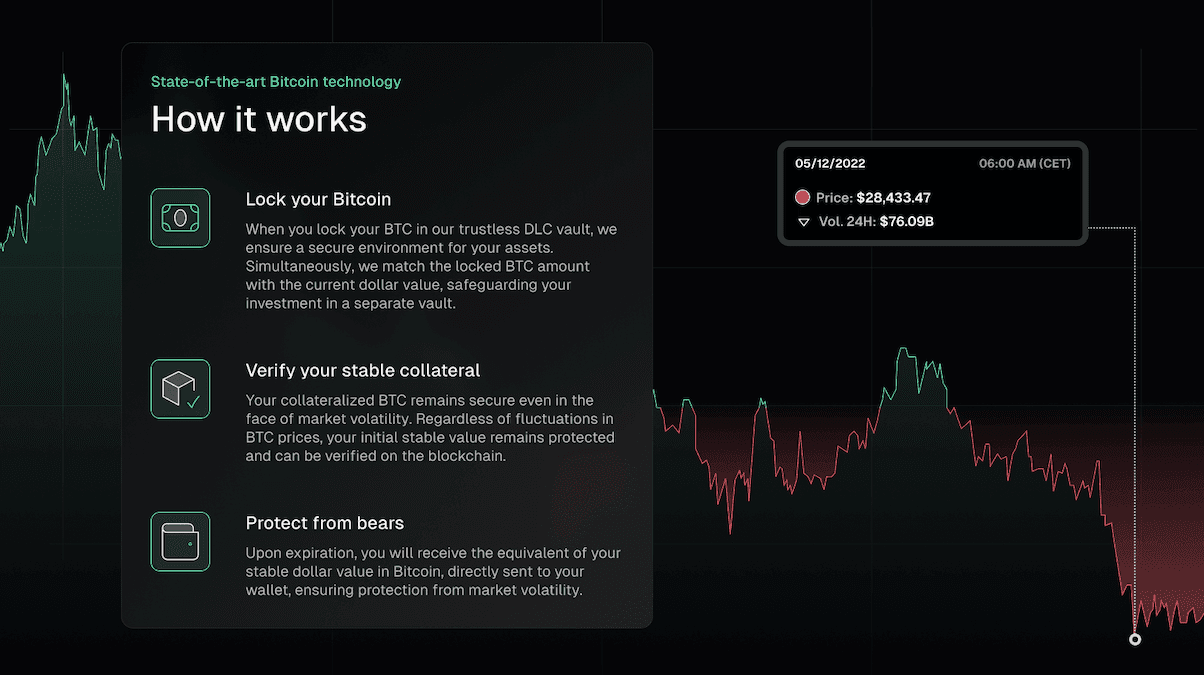1204x675 pixels.
Task: Click the wallet icon beside Protect from bears
Action: click(180, 541)
